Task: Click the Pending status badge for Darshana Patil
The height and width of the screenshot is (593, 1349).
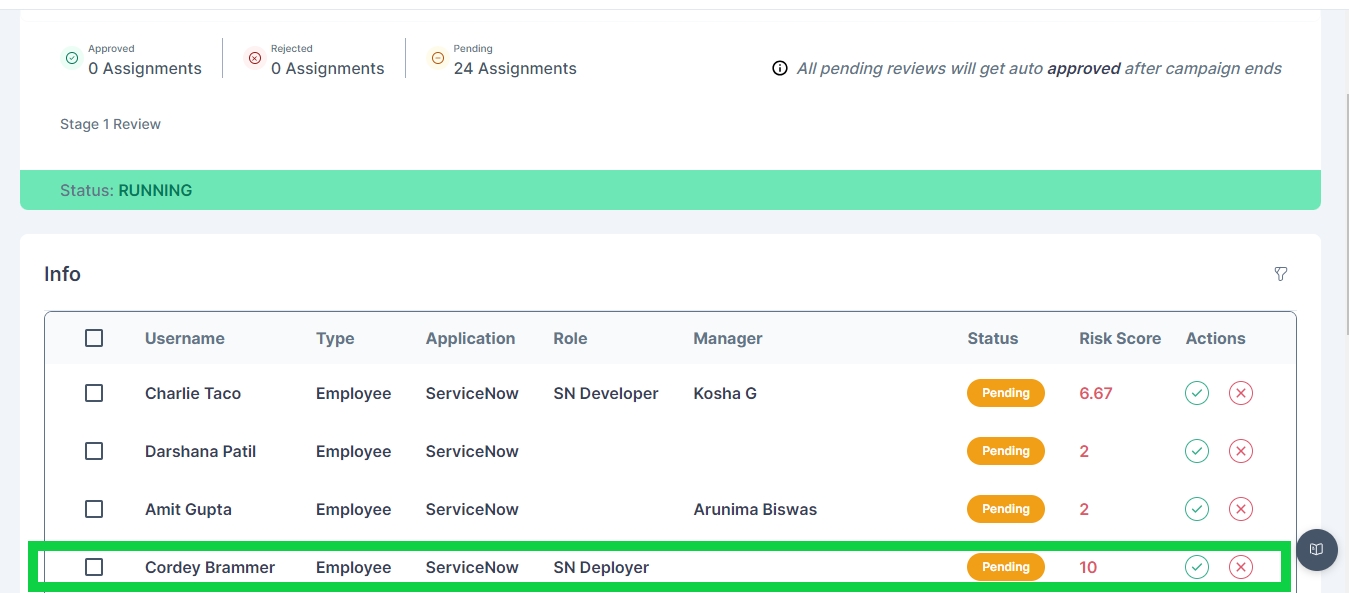Action: (x=1005, y=451)
